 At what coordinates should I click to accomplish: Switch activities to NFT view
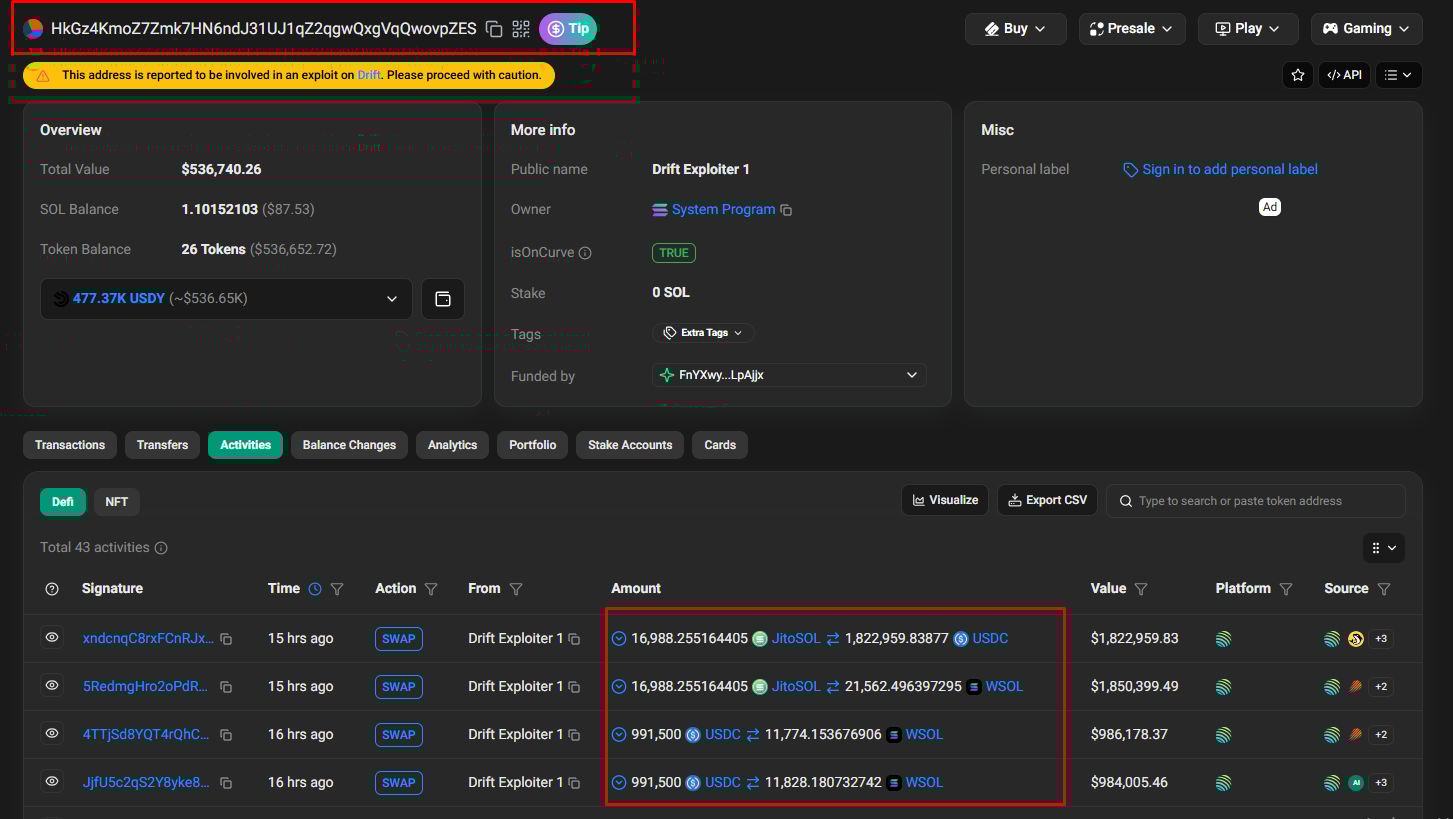pos(117,501)
